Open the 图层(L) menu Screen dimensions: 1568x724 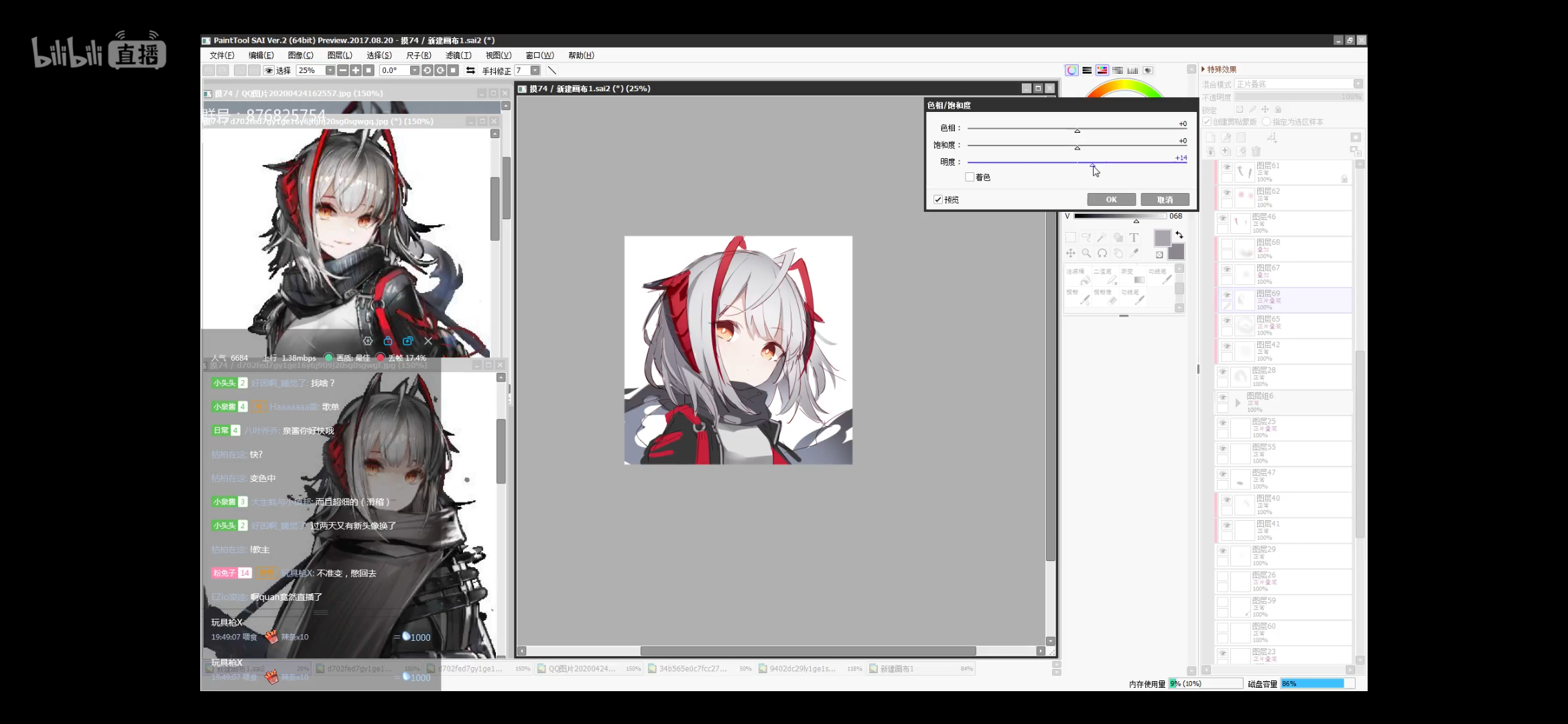click(340, 55)
